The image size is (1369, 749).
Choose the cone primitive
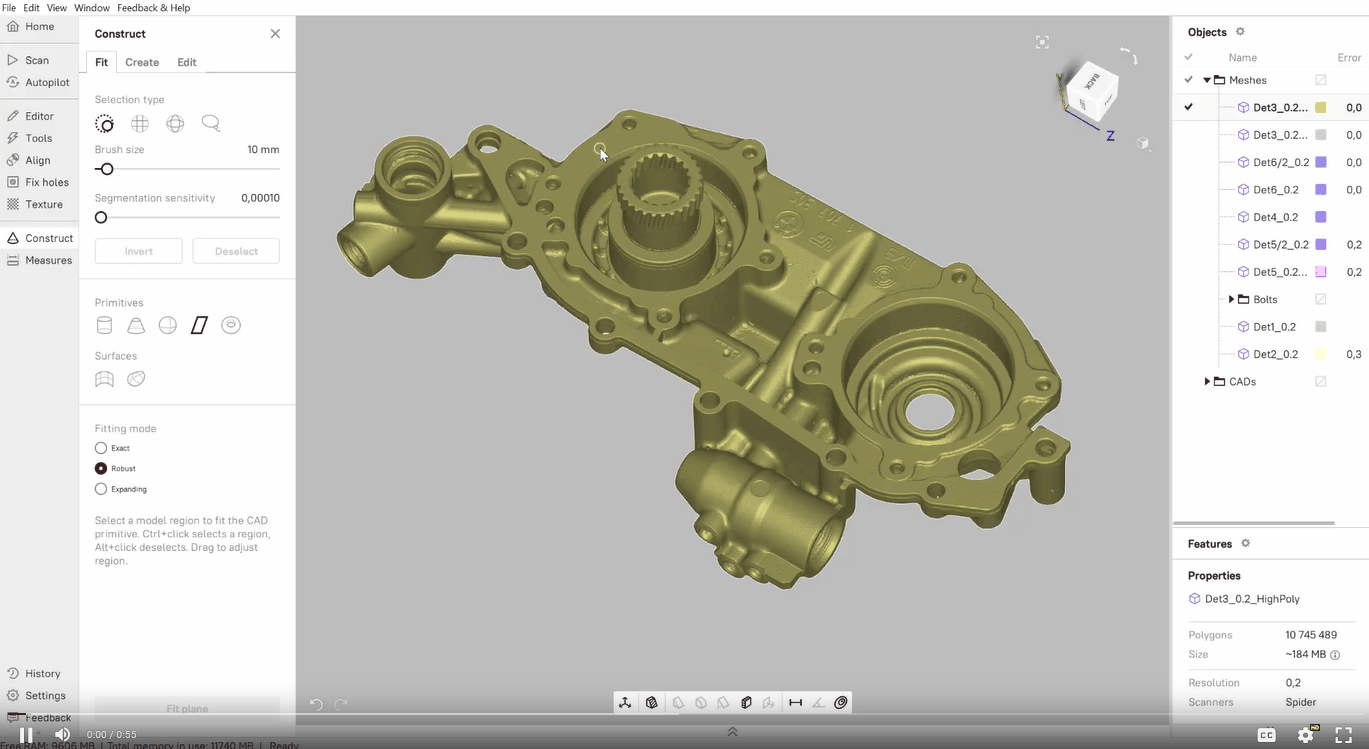click(136, 325)
